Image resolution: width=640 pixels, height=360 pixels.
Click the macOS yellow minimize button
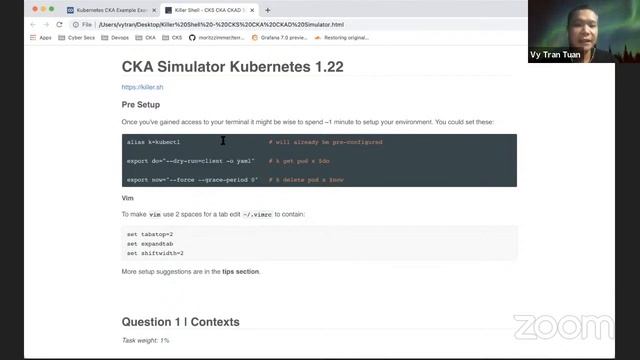coord(43,9)
